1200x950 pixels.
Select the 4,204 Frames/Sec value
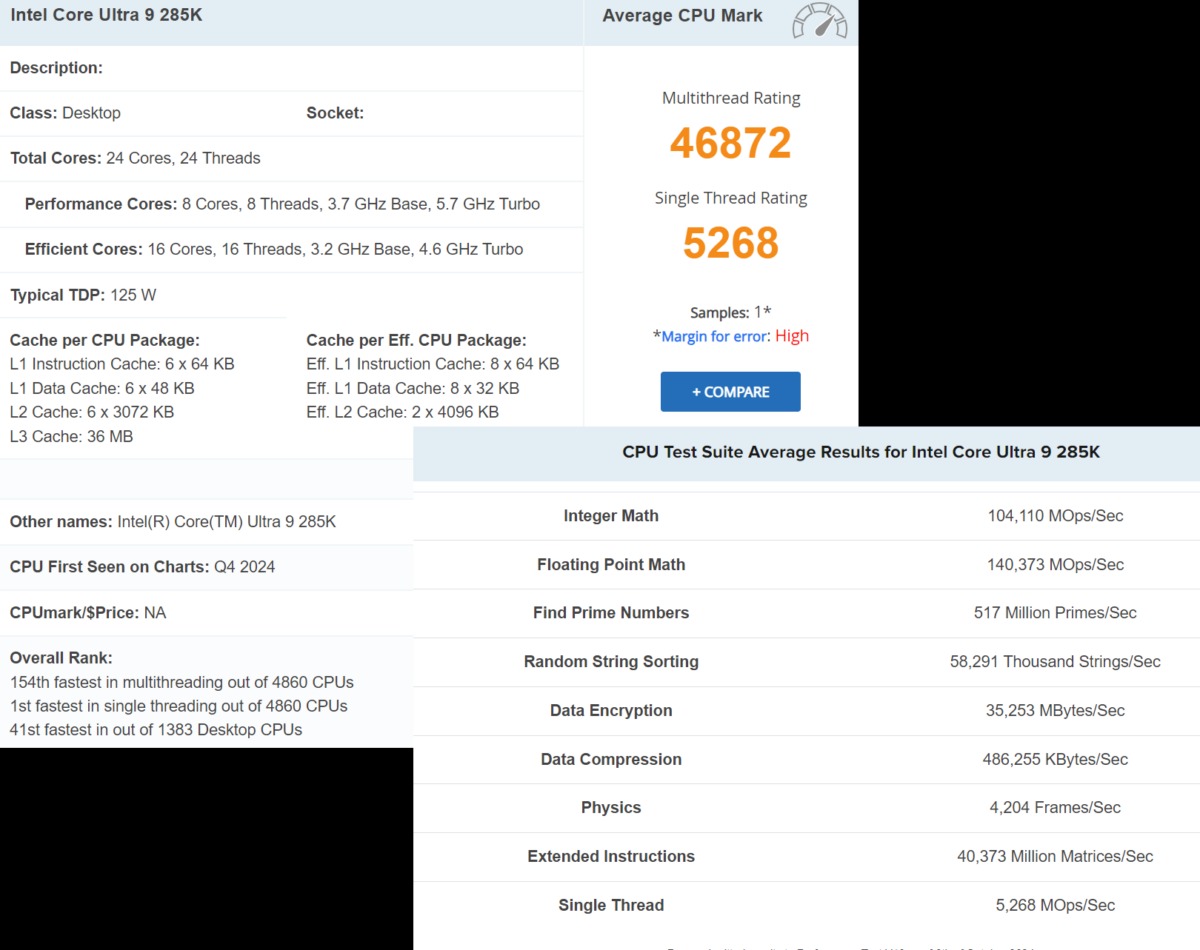(x=1055, y=808)
